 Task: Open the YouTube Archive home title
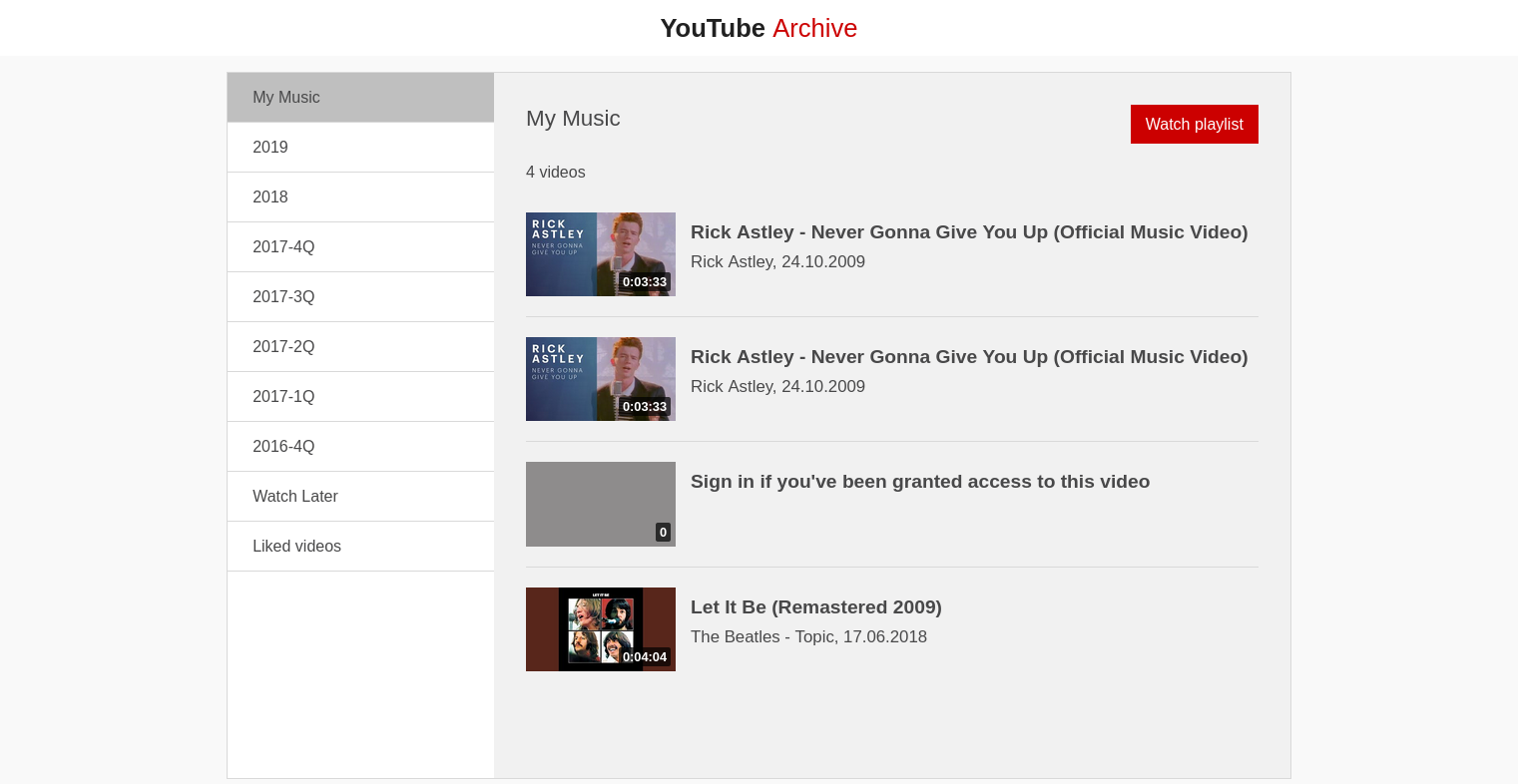759,28
